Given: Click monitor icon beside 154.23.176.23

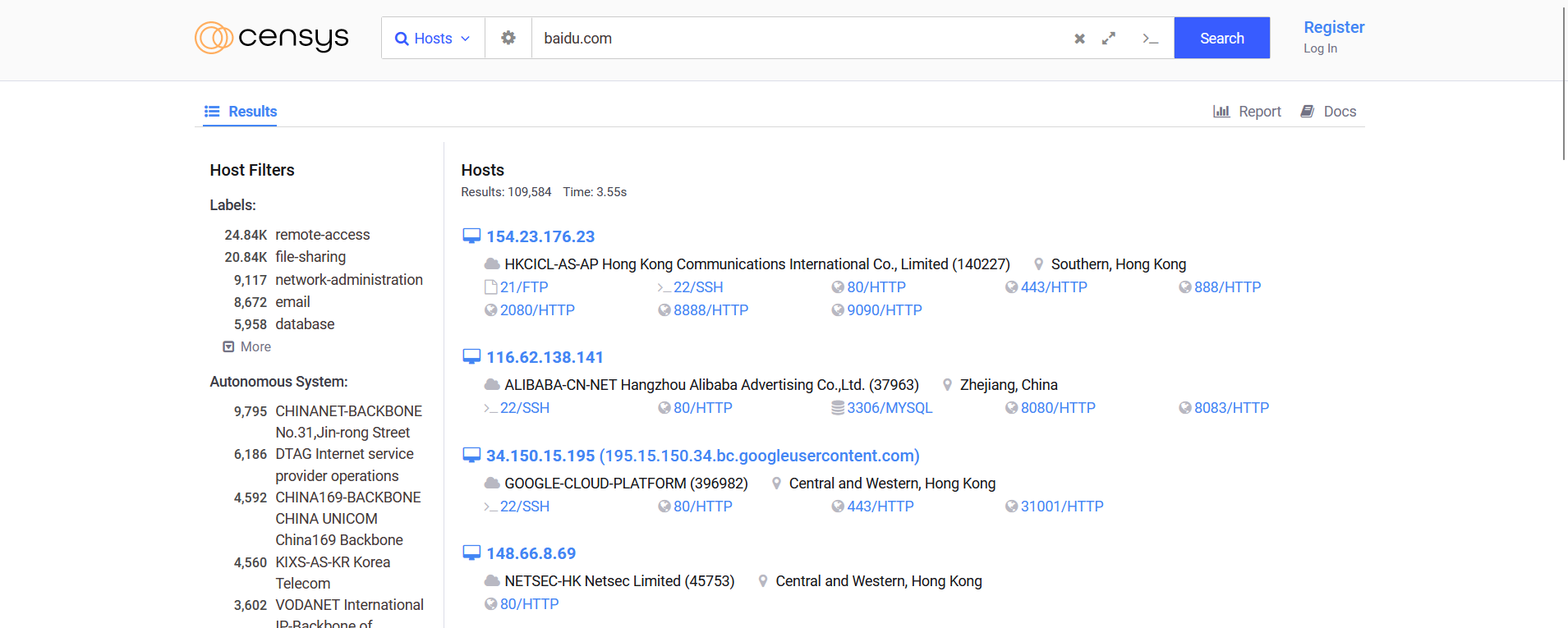Looking at the screenshot, I should point(471,236).
